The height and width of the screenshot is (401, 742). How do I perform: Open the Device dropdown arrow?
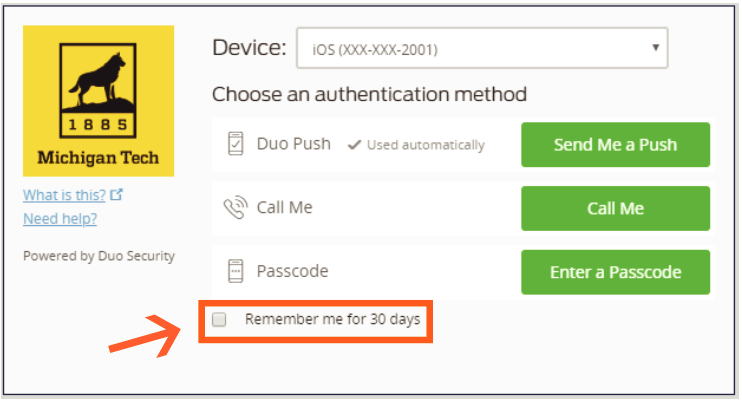click(655, 48)
